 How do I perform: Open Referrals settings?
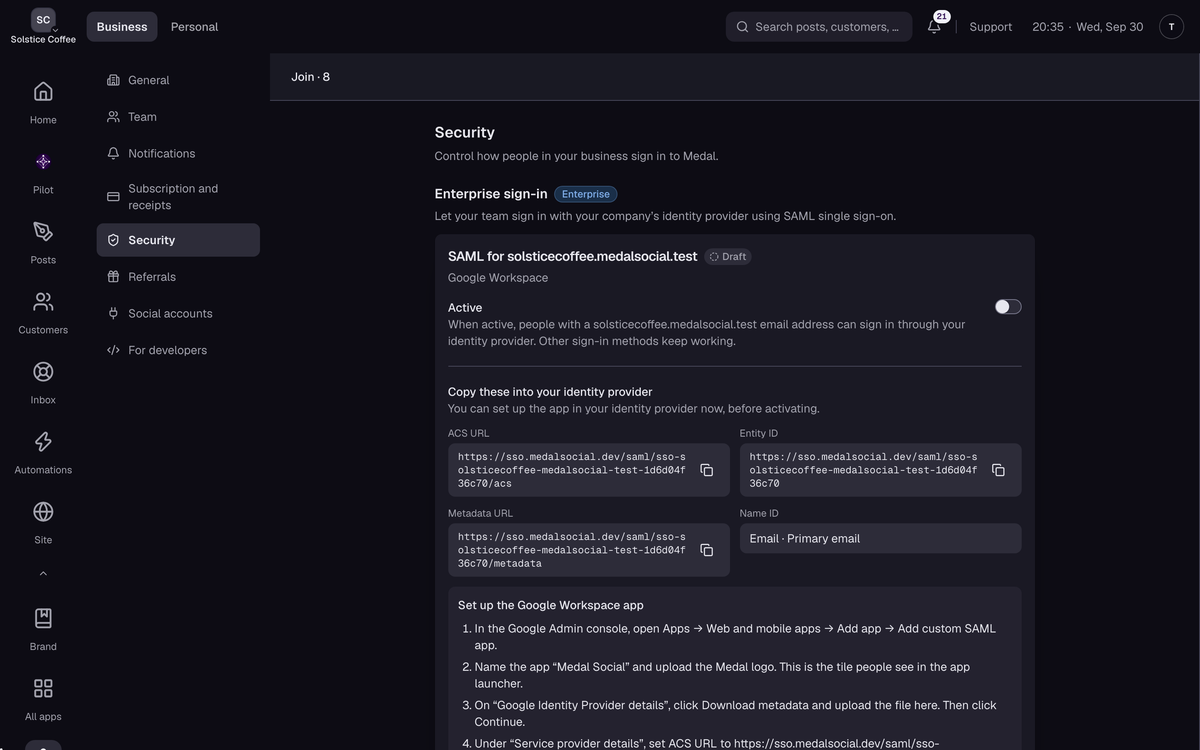pos(178,277)
